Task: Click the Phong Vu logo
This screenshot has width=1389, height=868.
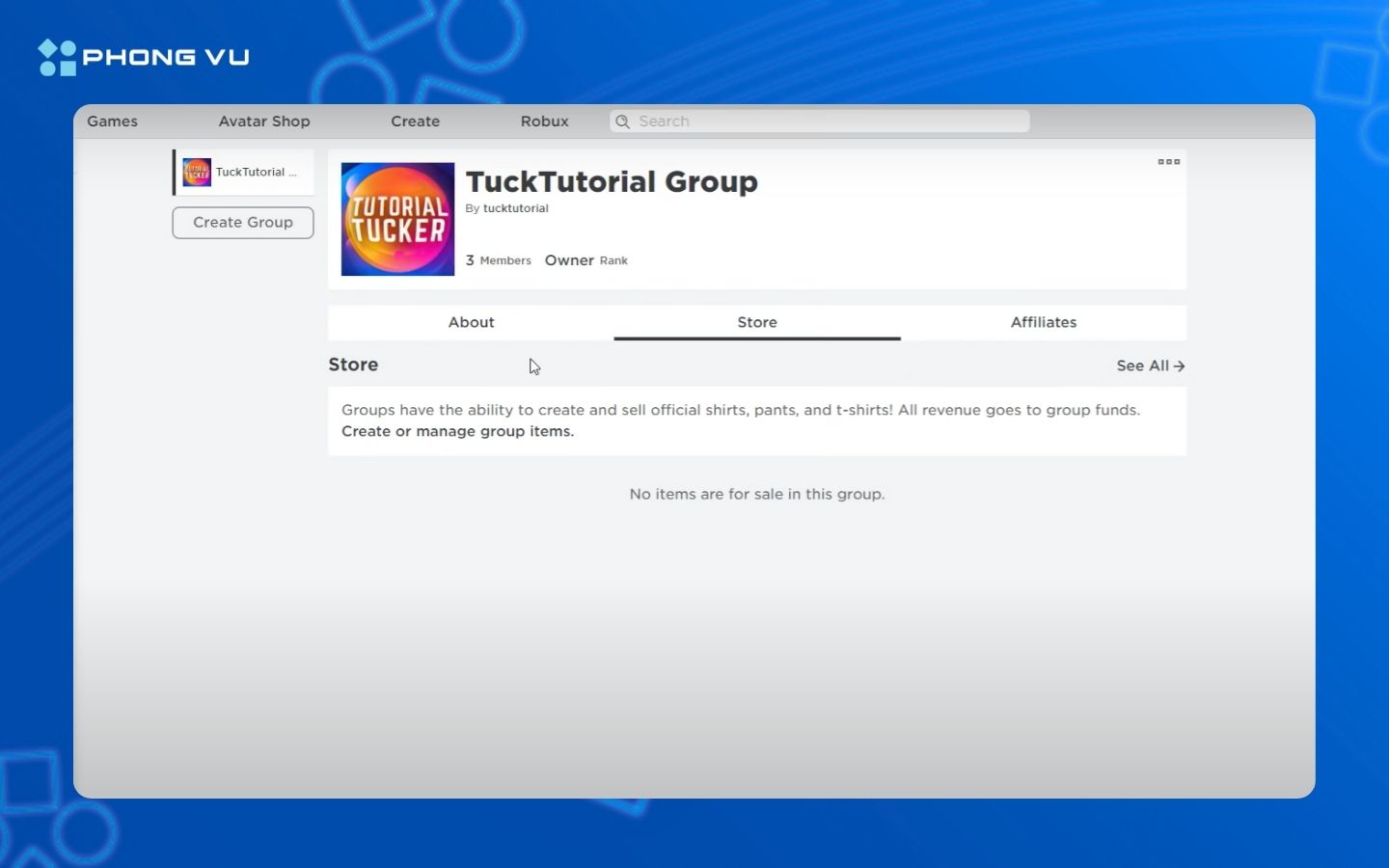Action: 144,58
